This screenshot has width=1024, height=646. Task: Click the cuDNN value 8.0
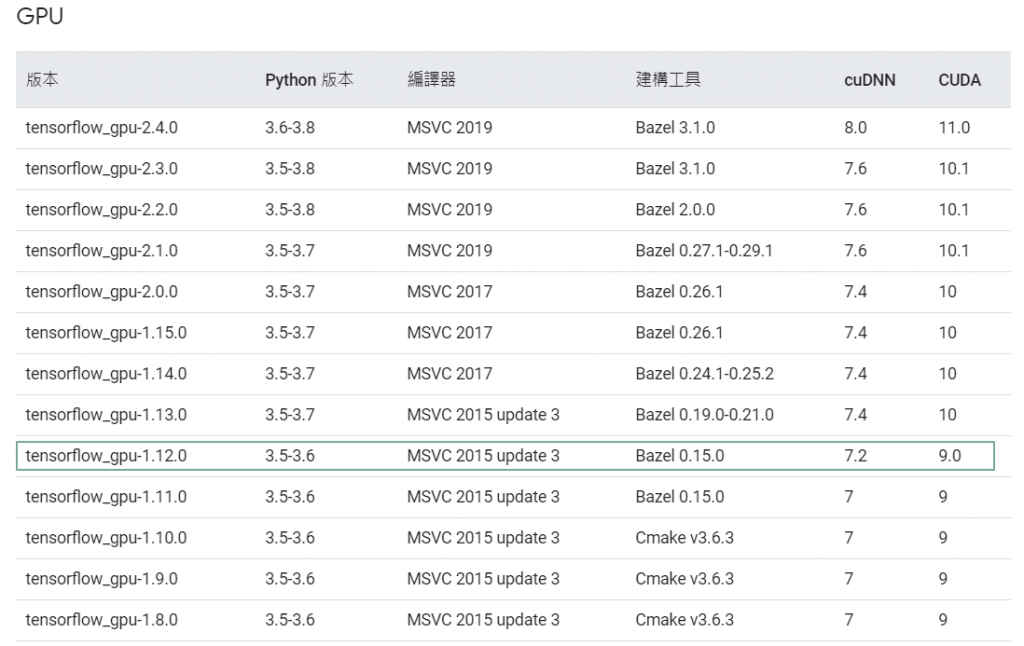click(x=856, y=128)
